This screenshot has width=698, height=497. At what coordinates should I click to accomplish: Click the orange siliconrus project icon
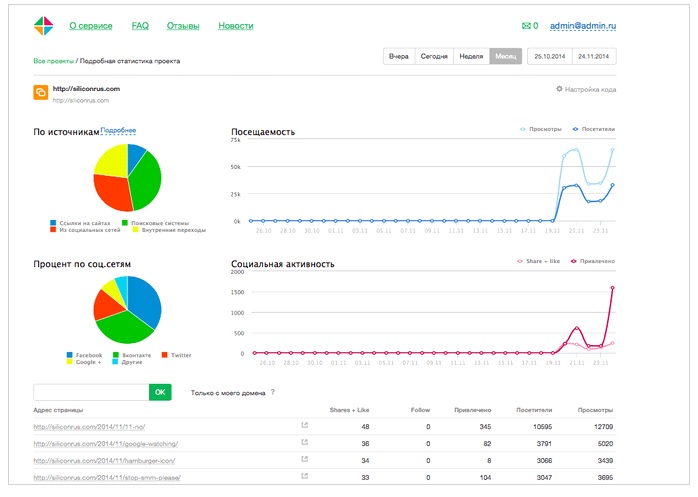41,93
